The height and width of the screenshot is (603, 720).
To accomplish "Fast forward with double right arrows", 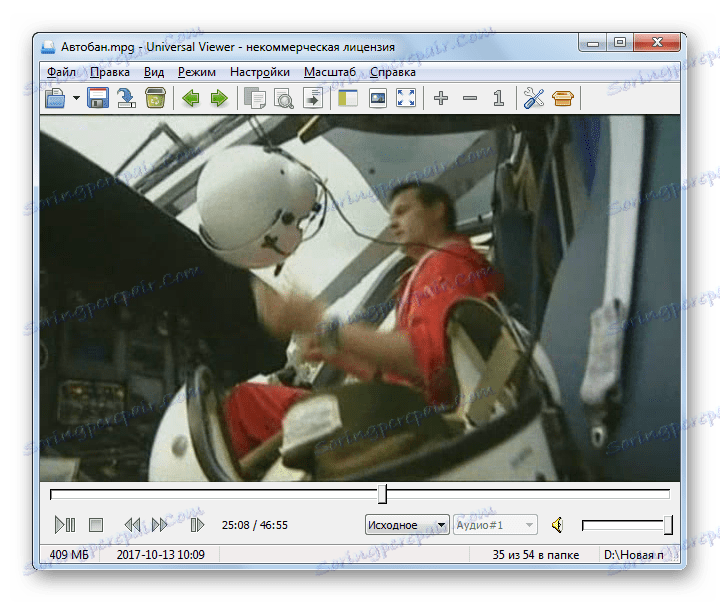I will click(159, 524).
